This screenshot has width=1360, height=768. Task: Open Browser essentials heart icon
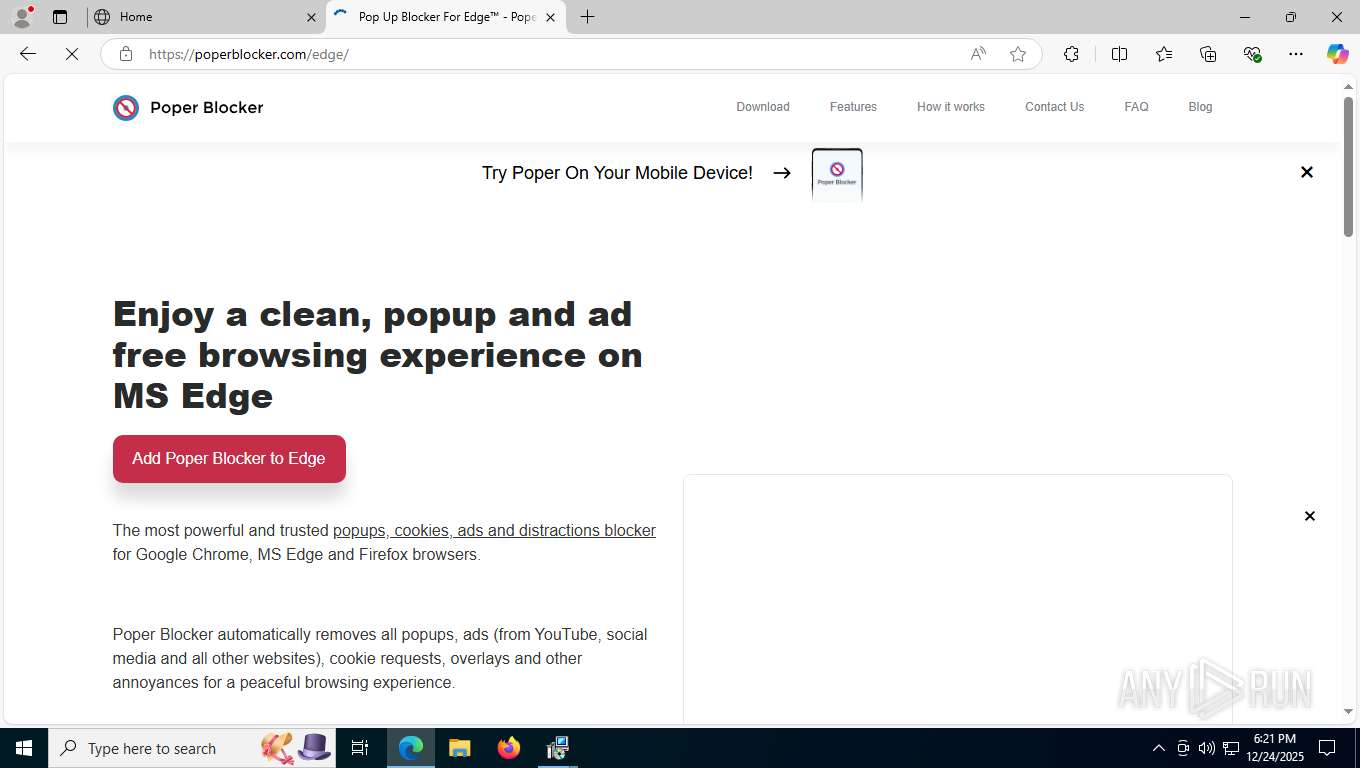(1252, 54)
